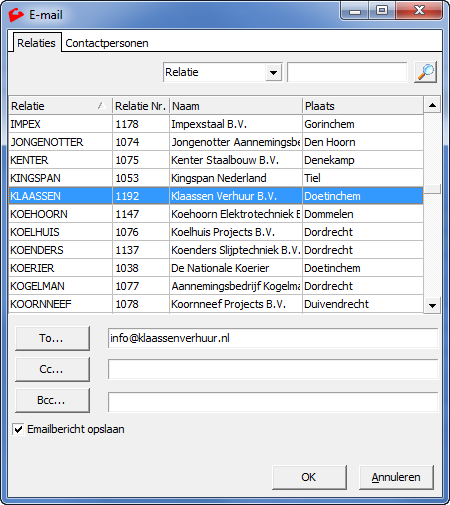Cancel with the Annuleren button

pos(396,477)
